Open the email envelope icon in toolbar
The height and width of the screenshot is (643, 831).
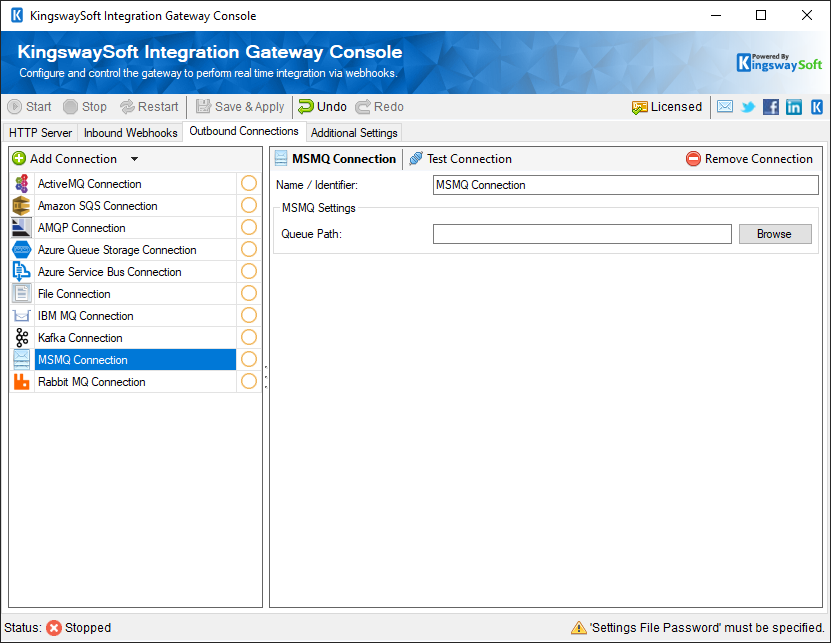(725, 107)
